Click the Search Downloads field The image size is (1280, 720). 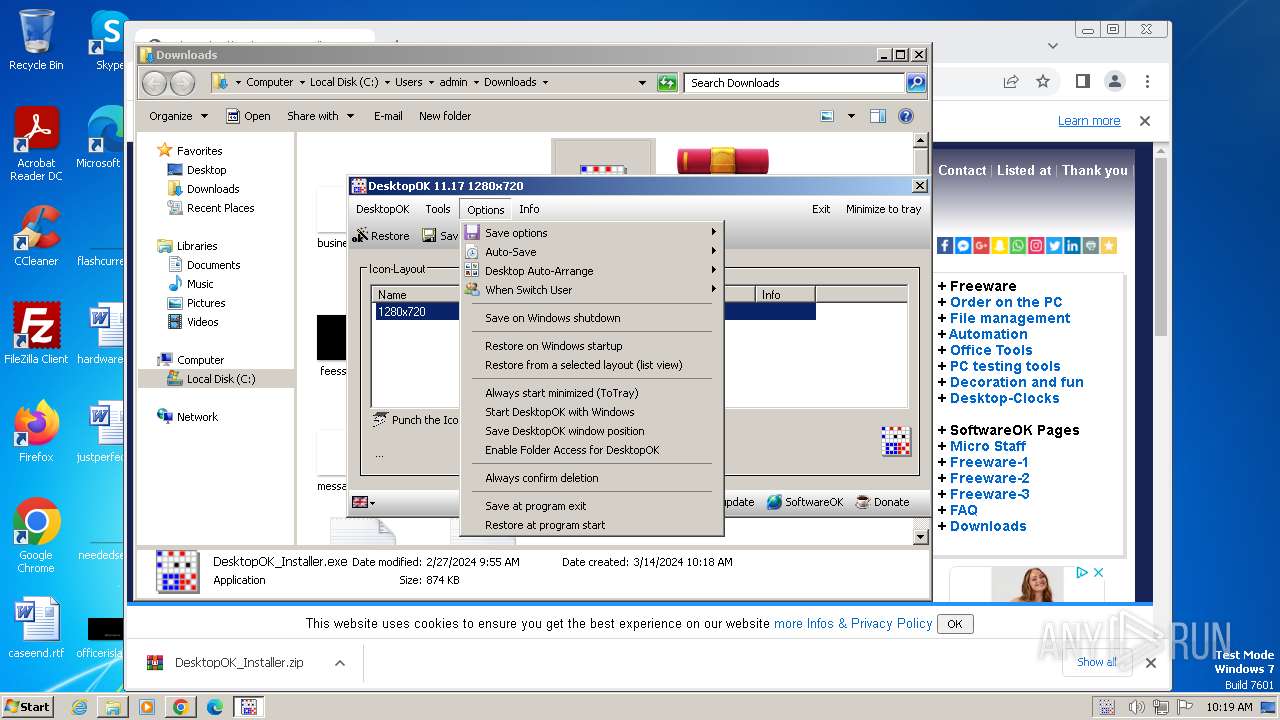coord(795,83)
